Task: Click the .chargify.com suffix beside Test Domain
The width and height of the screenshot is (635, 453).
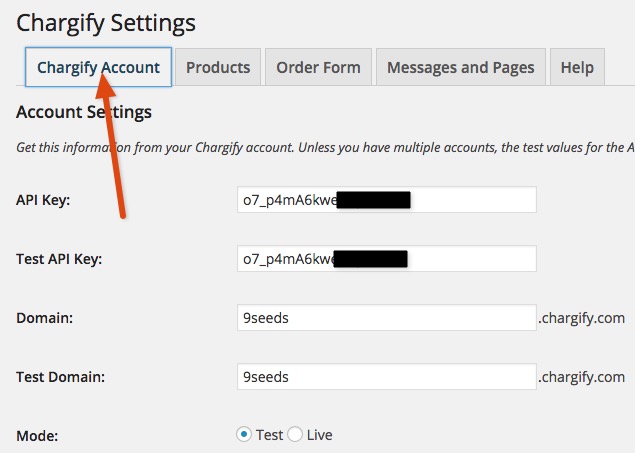Action: point(582,378)
